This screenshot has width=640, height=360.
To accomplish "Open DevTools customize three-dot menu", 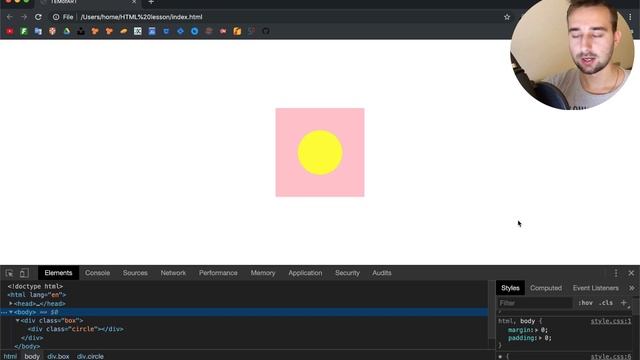I will pyautogui.click(x=616, y=273).
